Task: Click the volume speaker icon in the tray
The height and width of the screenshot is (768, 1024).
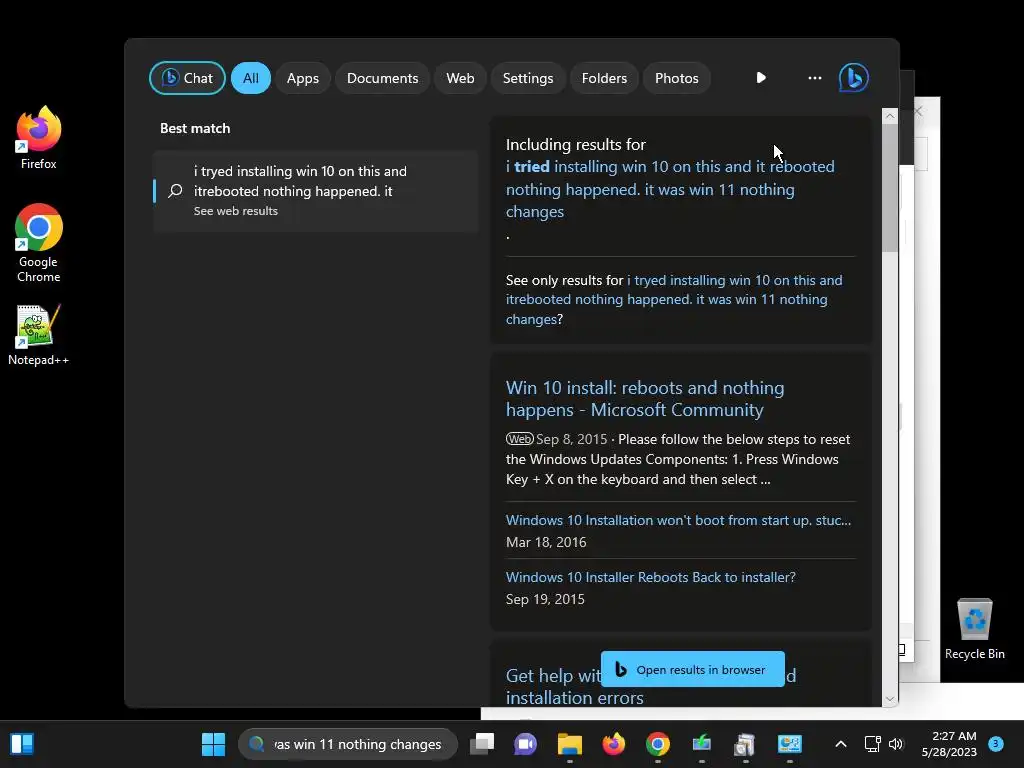Action: tap(896, 744)
